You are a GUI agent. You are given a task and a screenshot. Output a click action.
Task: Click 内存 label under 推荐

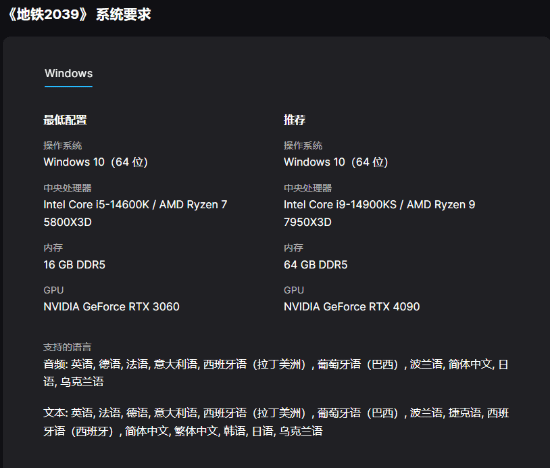pos(294,248)
